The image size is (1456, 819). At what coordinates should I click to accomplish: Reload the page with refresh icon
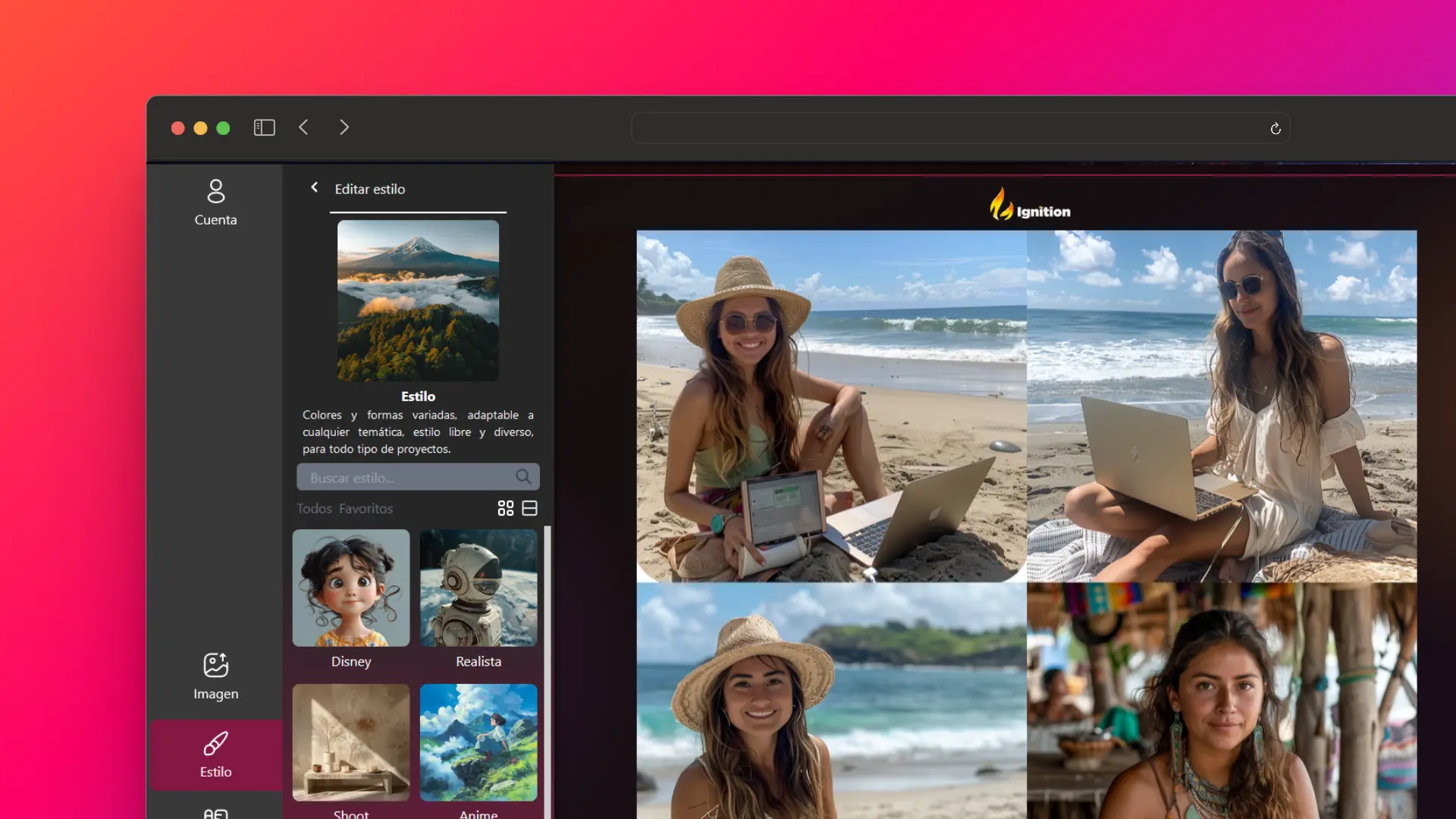click(x=1276, y=129)
